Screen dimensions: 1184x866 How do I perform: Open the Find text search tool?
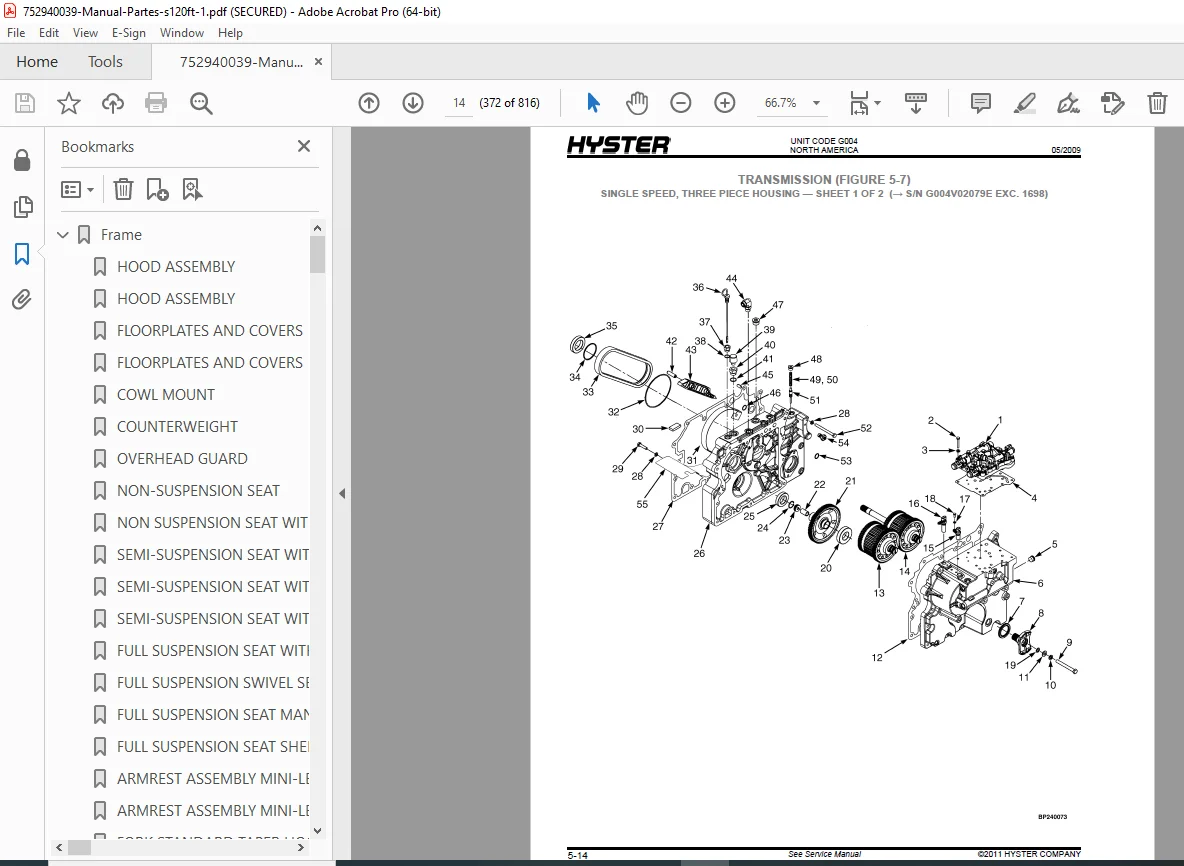pos(201,103)
